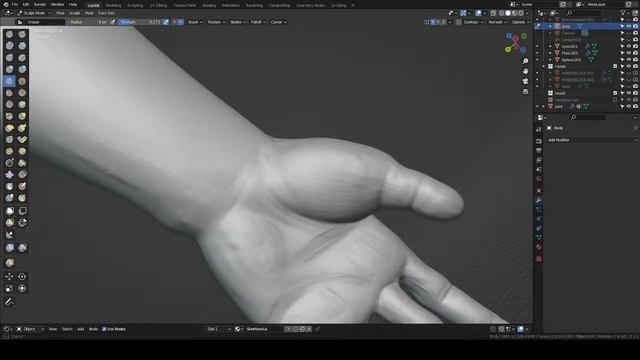Select the Line Project tool

pos(9,235)
